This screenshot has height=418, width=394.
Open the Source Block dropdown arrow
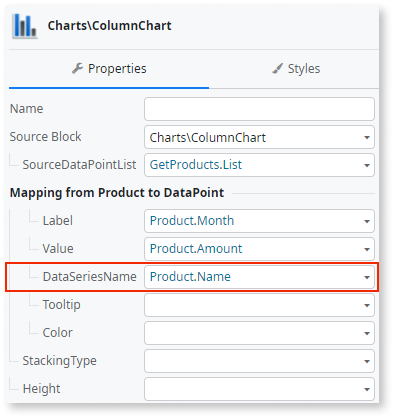pos(367,137)
